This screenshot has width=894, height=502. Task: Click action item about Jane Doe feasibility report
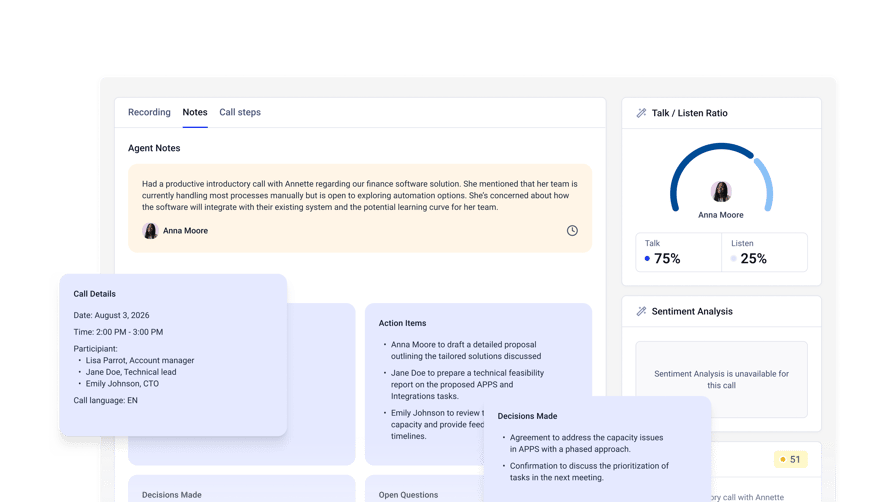(x=468, y=384)
